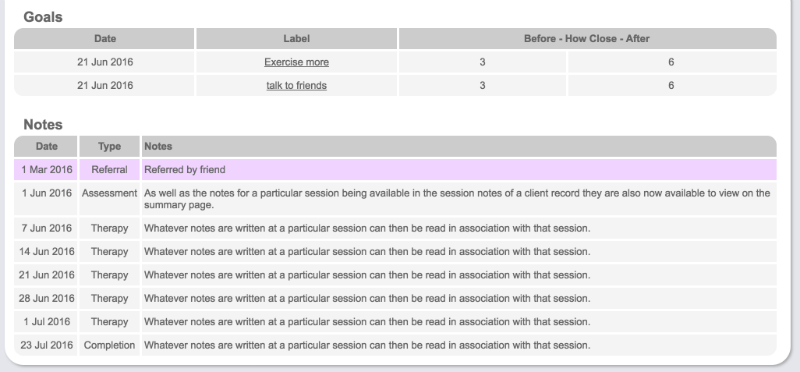Click the Type column header in Notes

click(x=109, y=146)
